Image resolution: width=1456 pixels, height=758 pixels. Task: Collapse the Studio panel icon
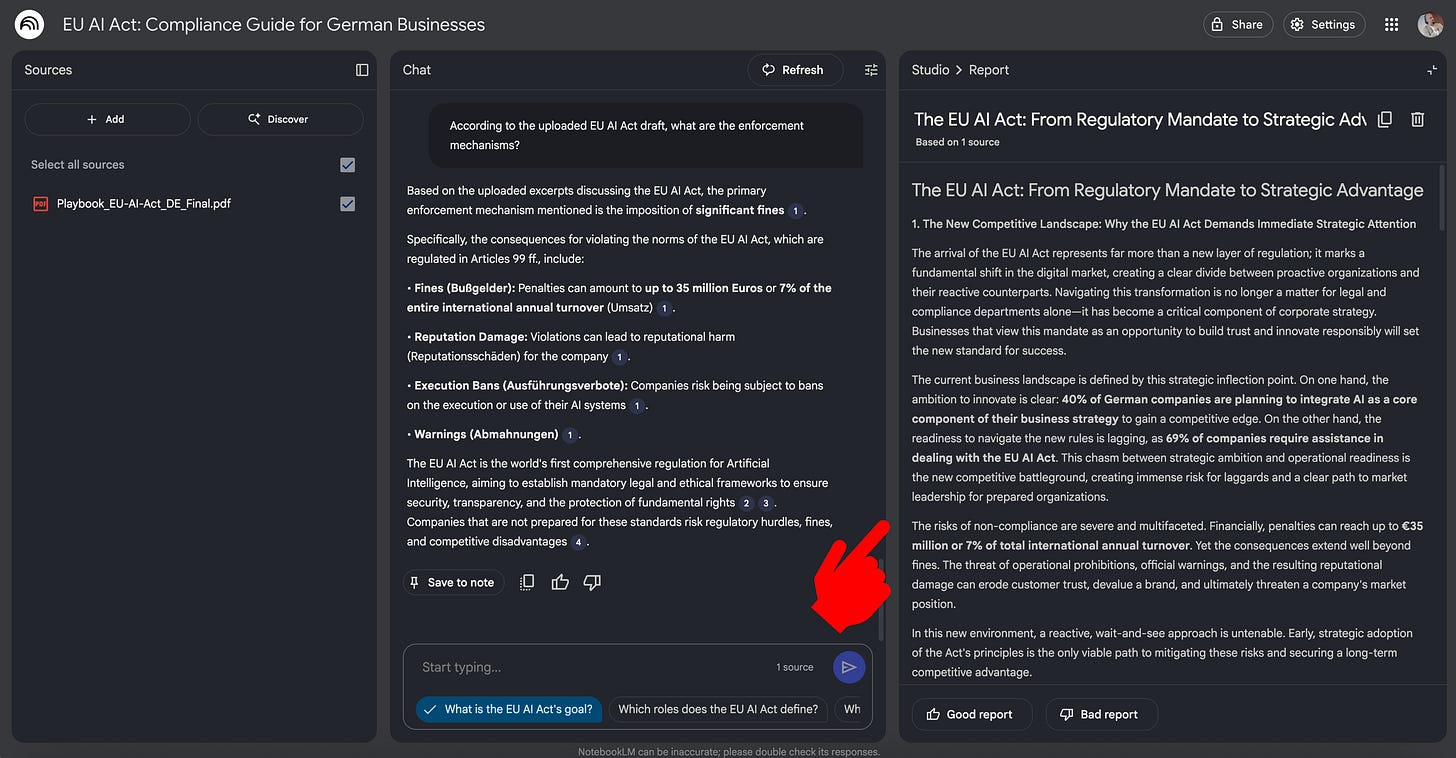1431,70
